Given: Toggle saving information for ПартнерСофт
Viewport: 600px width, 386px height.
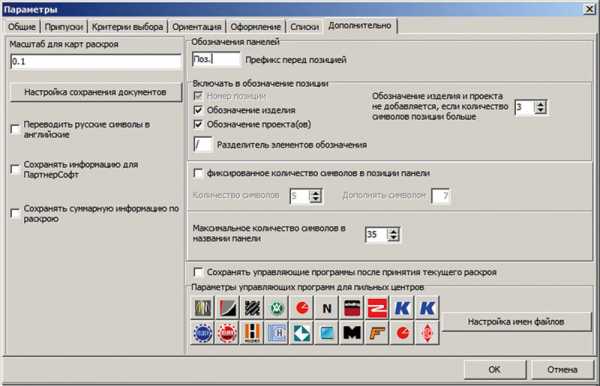Looking at the screenshot, I should click(x=15, y=169).
